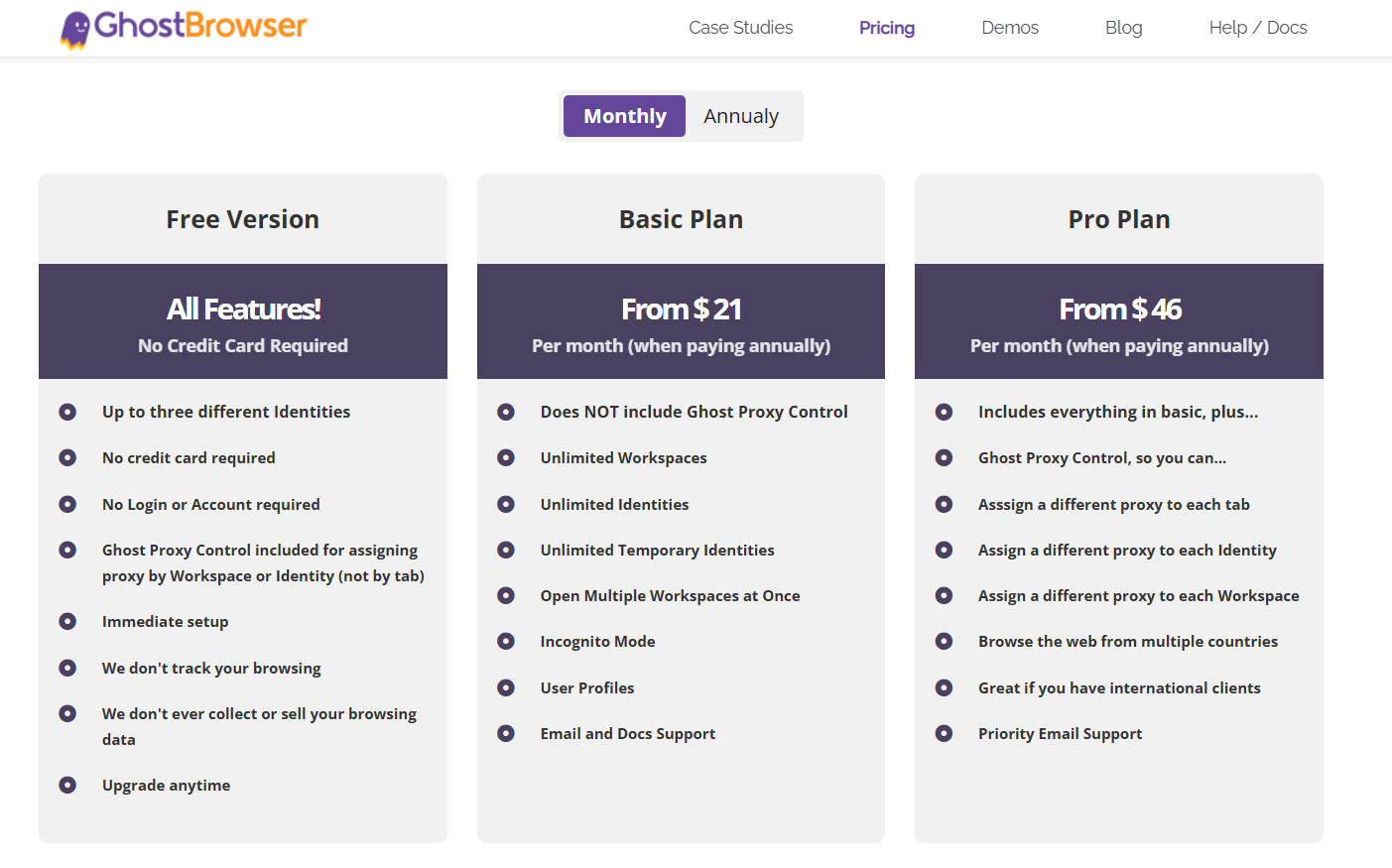Click the GhostBrowser wordmark text
This screenshot has height=868, width=1392.
coord(200,25)
